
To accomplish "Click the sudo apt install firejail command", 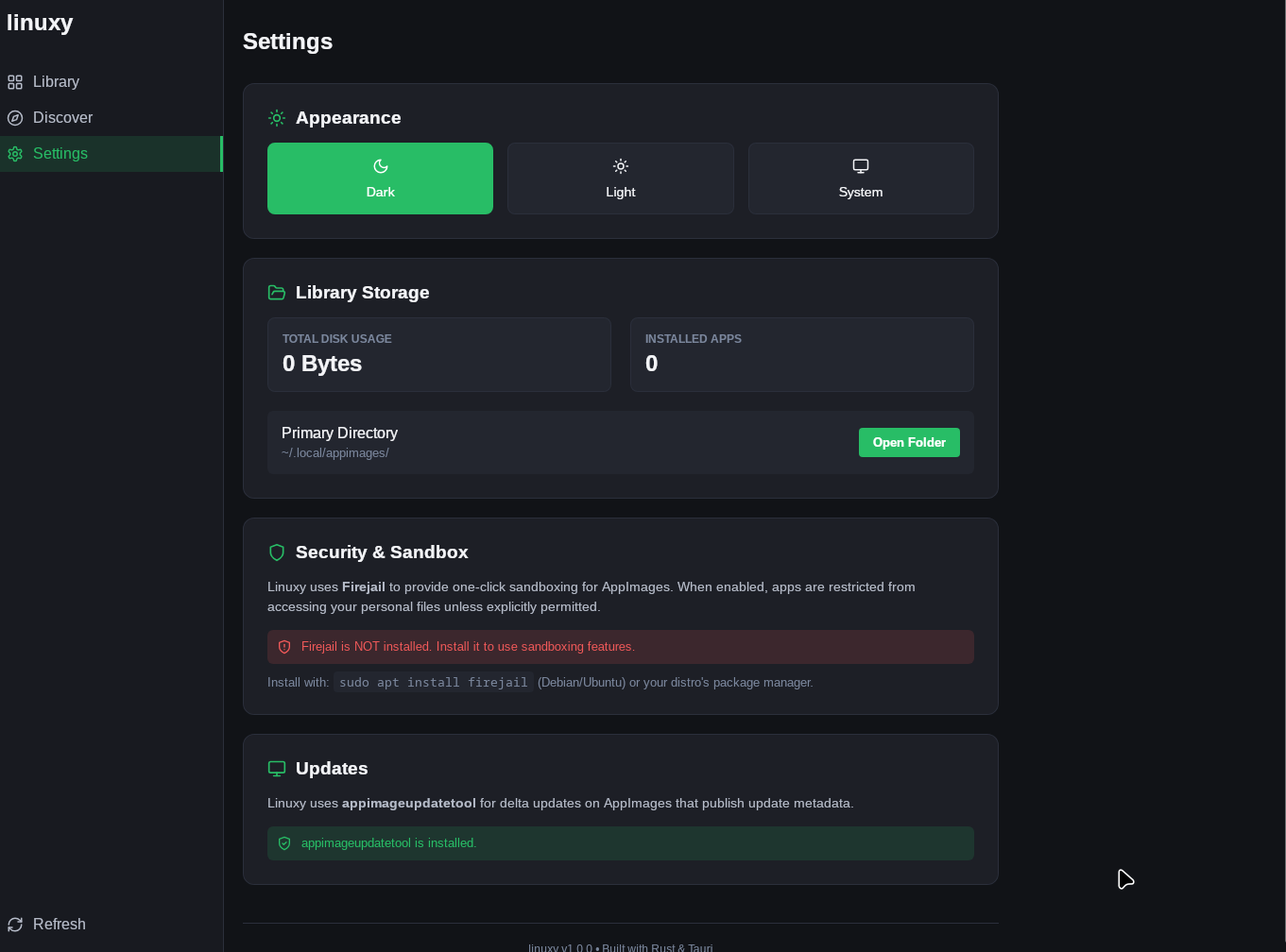I will tap(434, 682).
